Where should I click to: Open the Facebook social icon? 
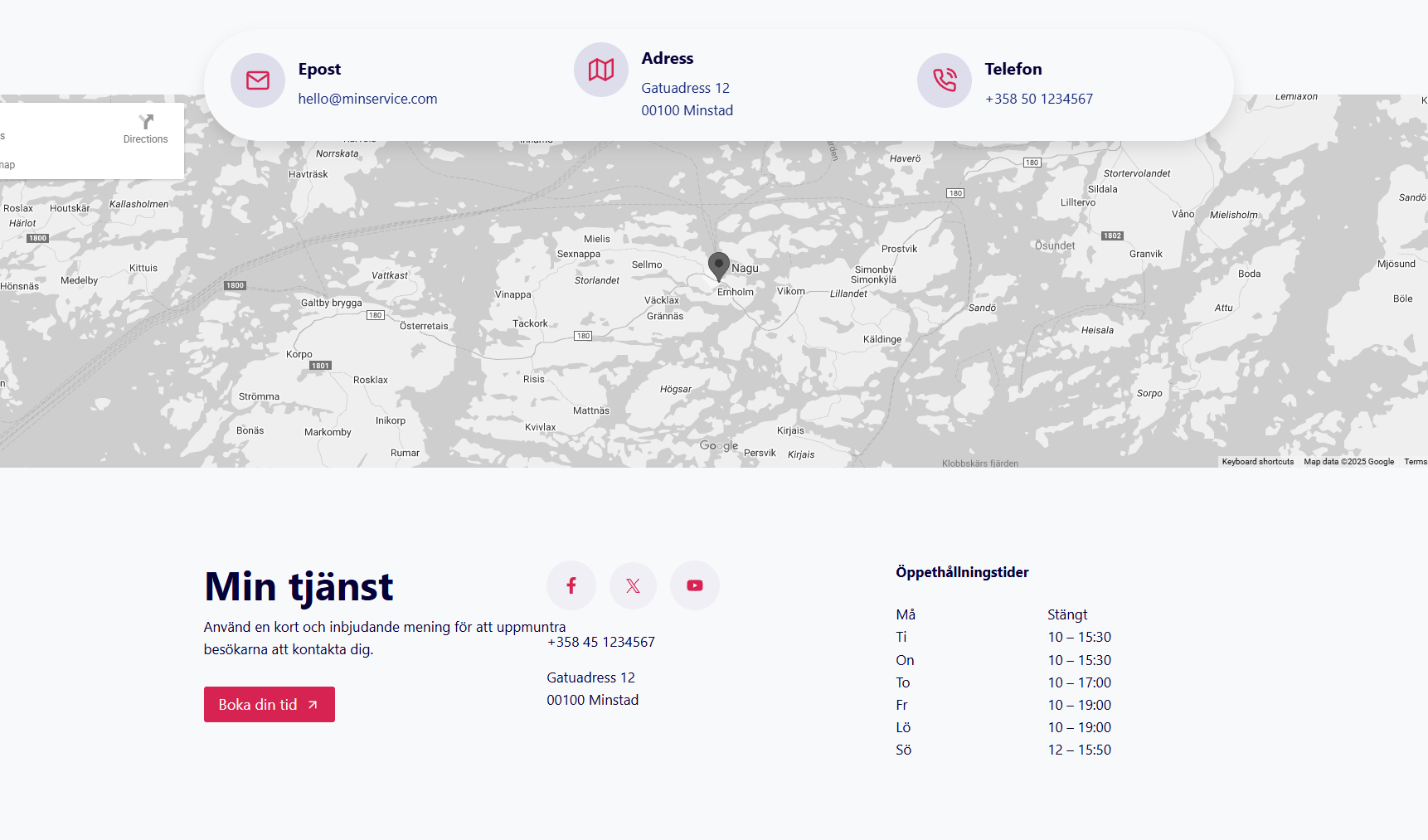[x=571, y=585]
